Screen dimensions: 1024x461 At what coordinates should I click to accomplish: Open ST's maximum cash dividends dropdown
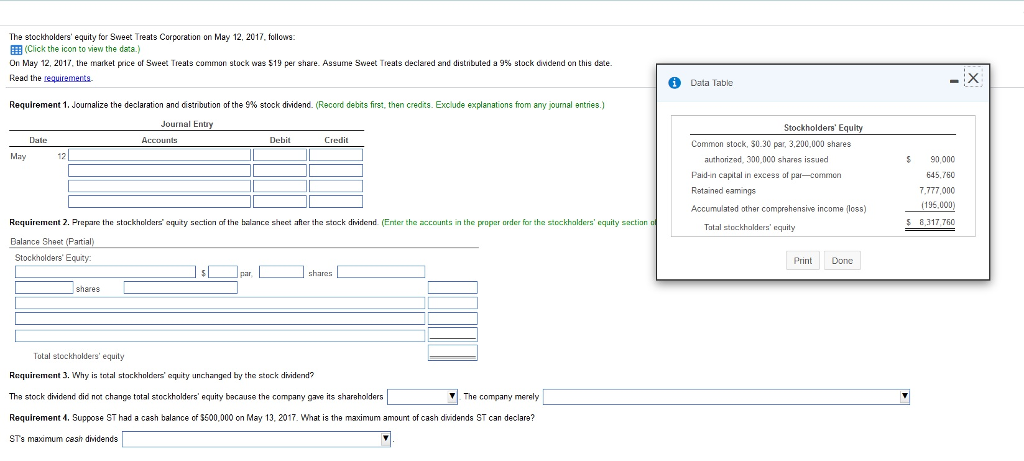(257, 439)
